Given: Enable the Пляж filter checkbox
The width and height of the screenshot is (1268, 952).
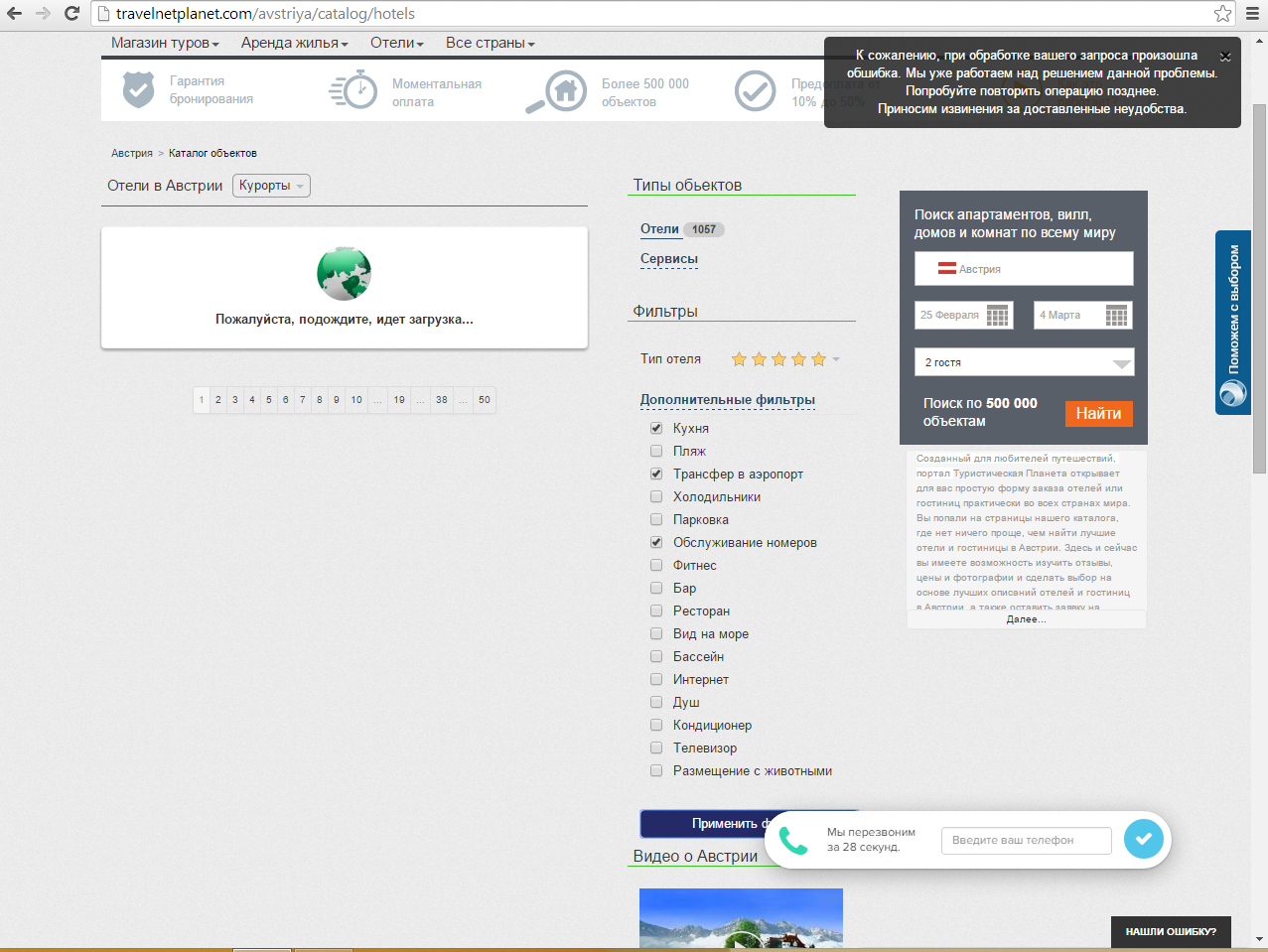Looking at the screenshot, I should pyautogui.click(x=656, y=452).
